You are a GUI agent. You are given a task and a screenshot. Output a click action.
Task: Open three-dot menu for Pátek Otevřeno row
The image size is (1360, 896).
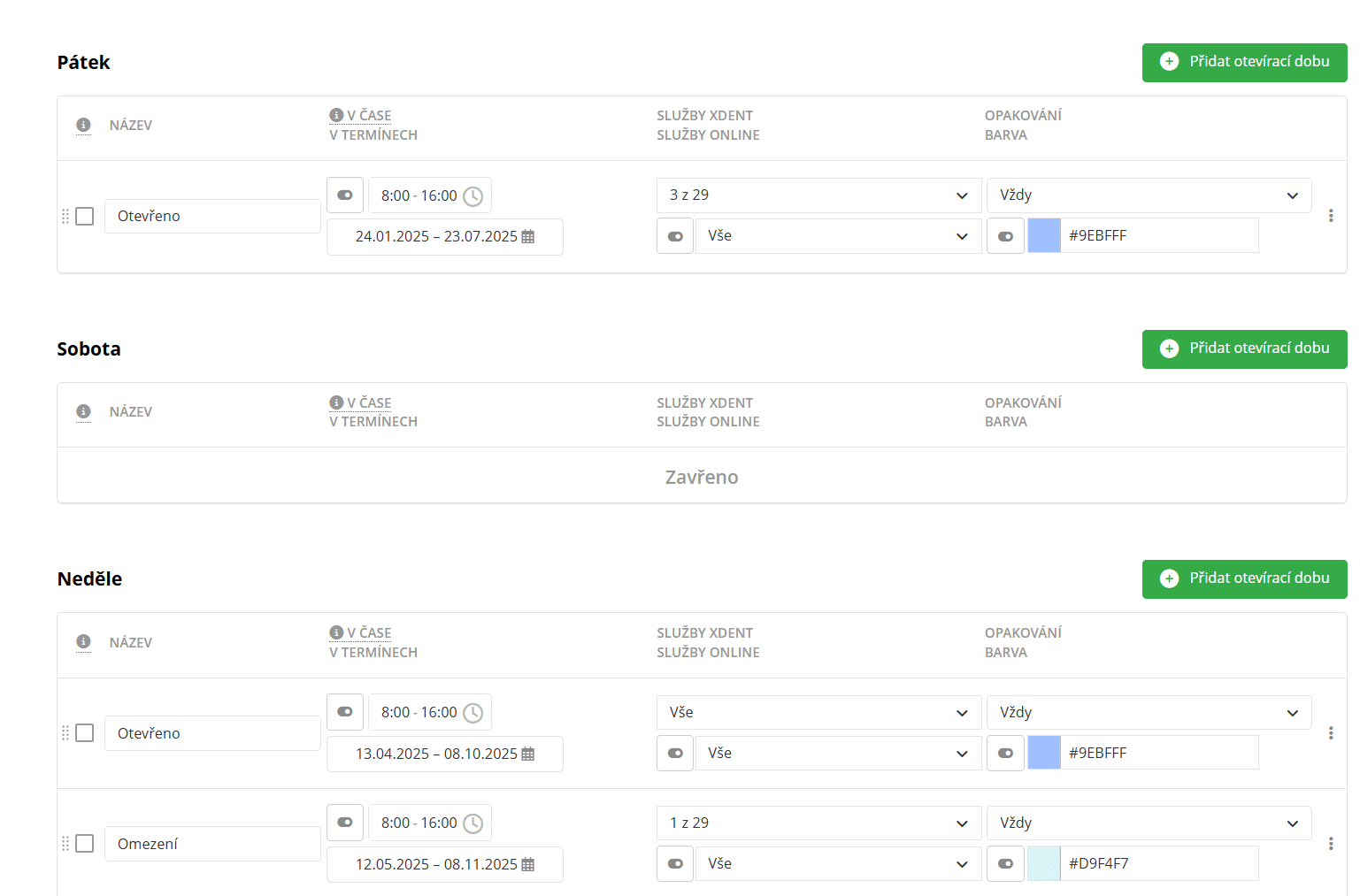[1331, 216]
